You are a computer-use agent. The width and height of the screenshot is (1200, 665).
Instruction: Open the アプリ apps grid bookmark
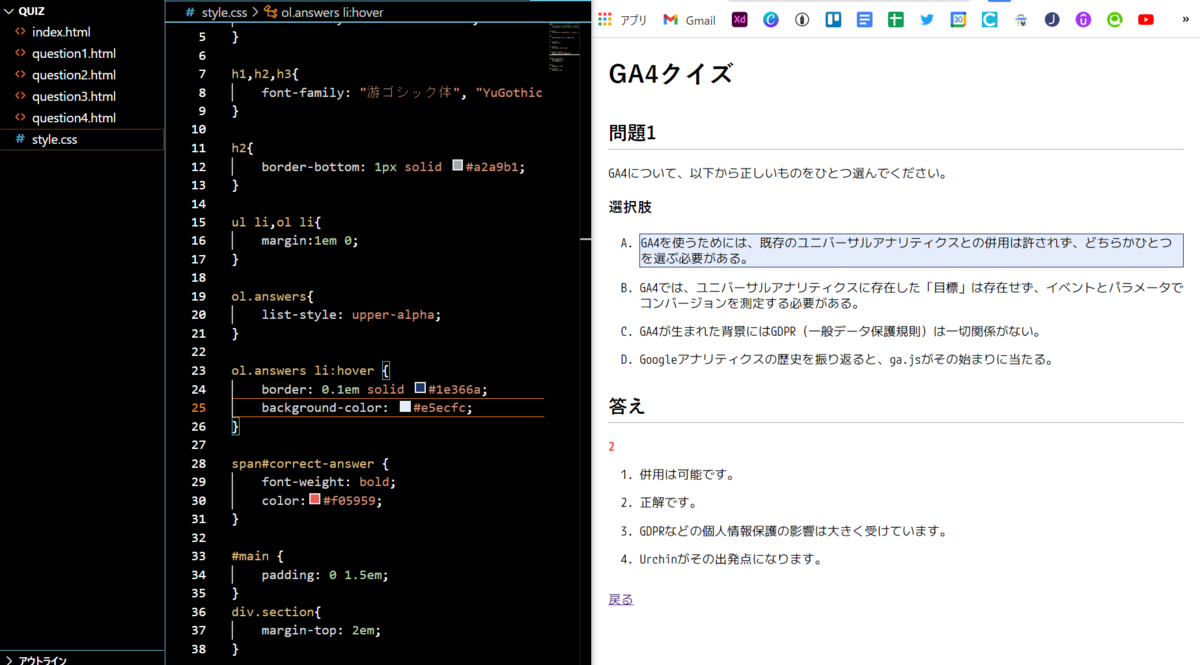pyautogui.click(x=623, y=20)
